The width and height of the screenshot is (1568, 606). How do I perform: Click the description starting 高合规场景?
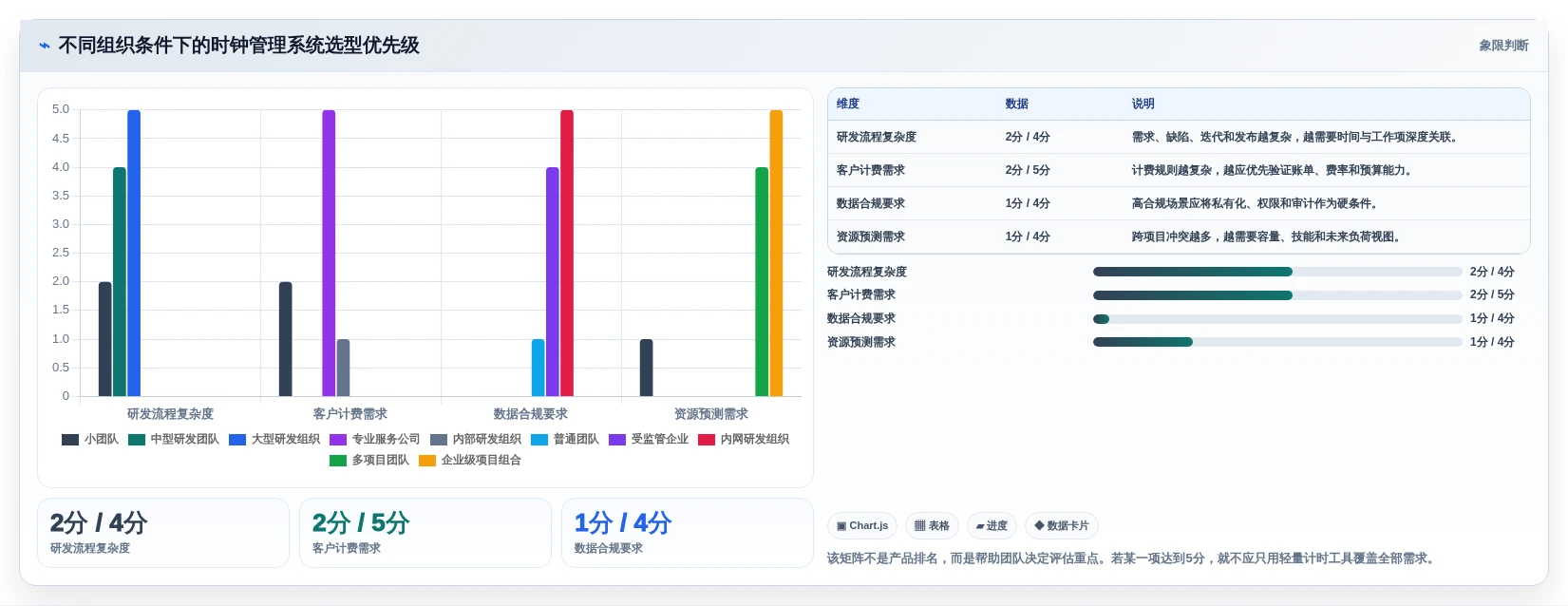1255,203
